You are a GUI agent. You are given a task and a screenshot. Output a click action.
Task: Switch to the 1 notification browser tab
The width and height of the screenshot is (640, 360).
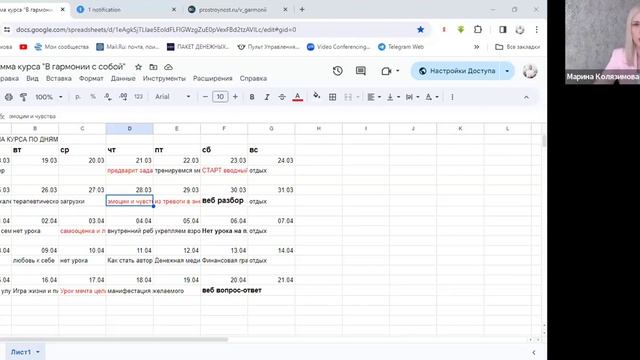point(126,9)
